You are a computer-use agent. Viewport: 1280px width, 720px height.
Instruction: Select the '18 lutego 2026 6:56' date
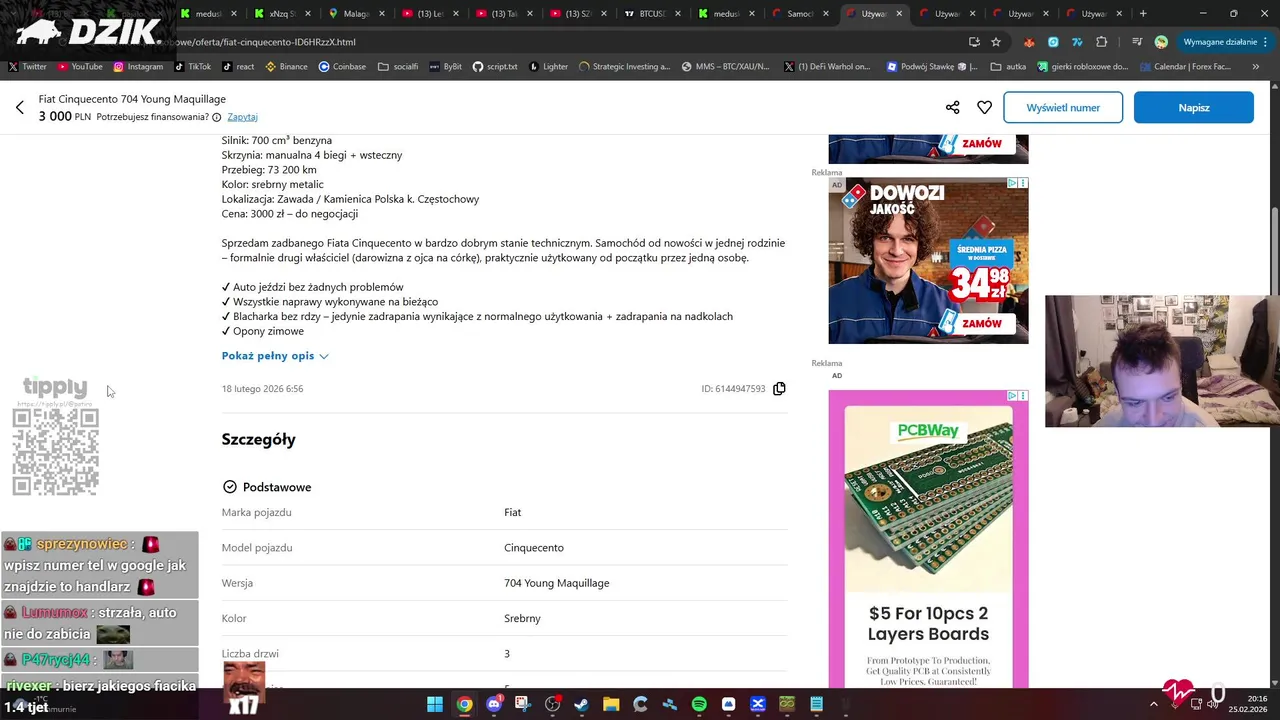[x=262, y=389]
